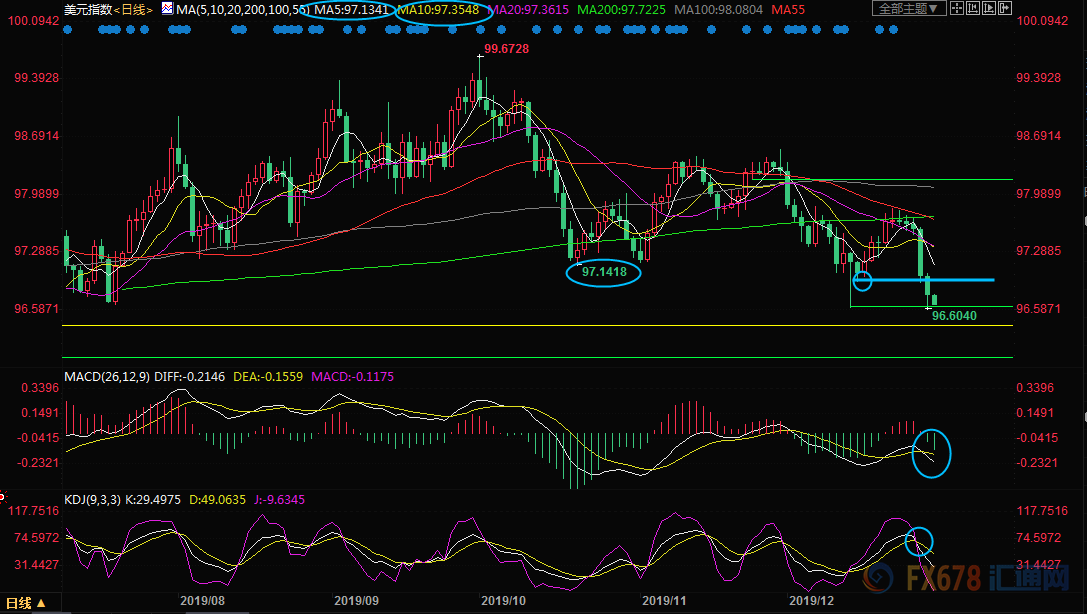This screenshot has height=614, width=1087.
Task: Click the MACD(26,12,9) indicator label
Action: pos(107,376)
